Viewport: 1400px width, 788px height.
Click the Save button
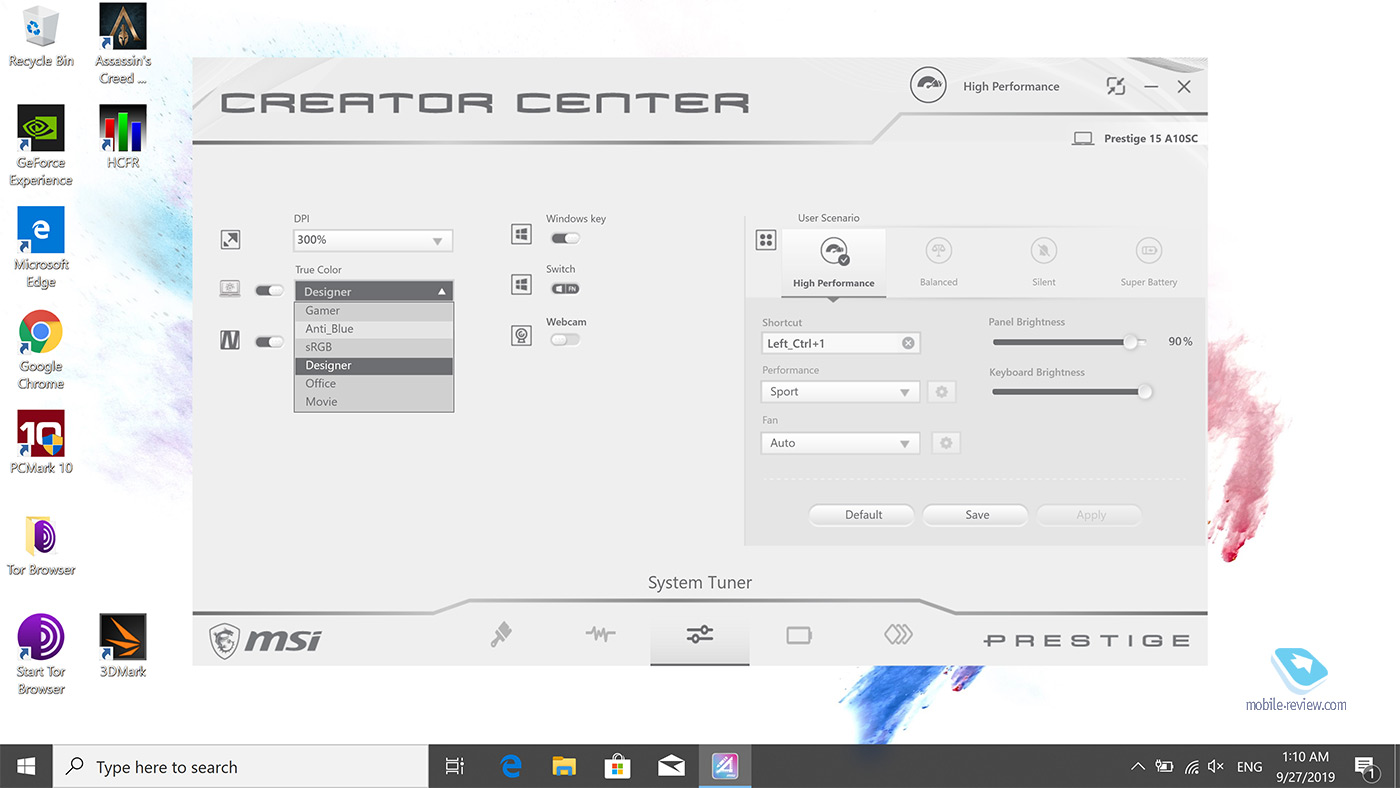tap(976, 515)
